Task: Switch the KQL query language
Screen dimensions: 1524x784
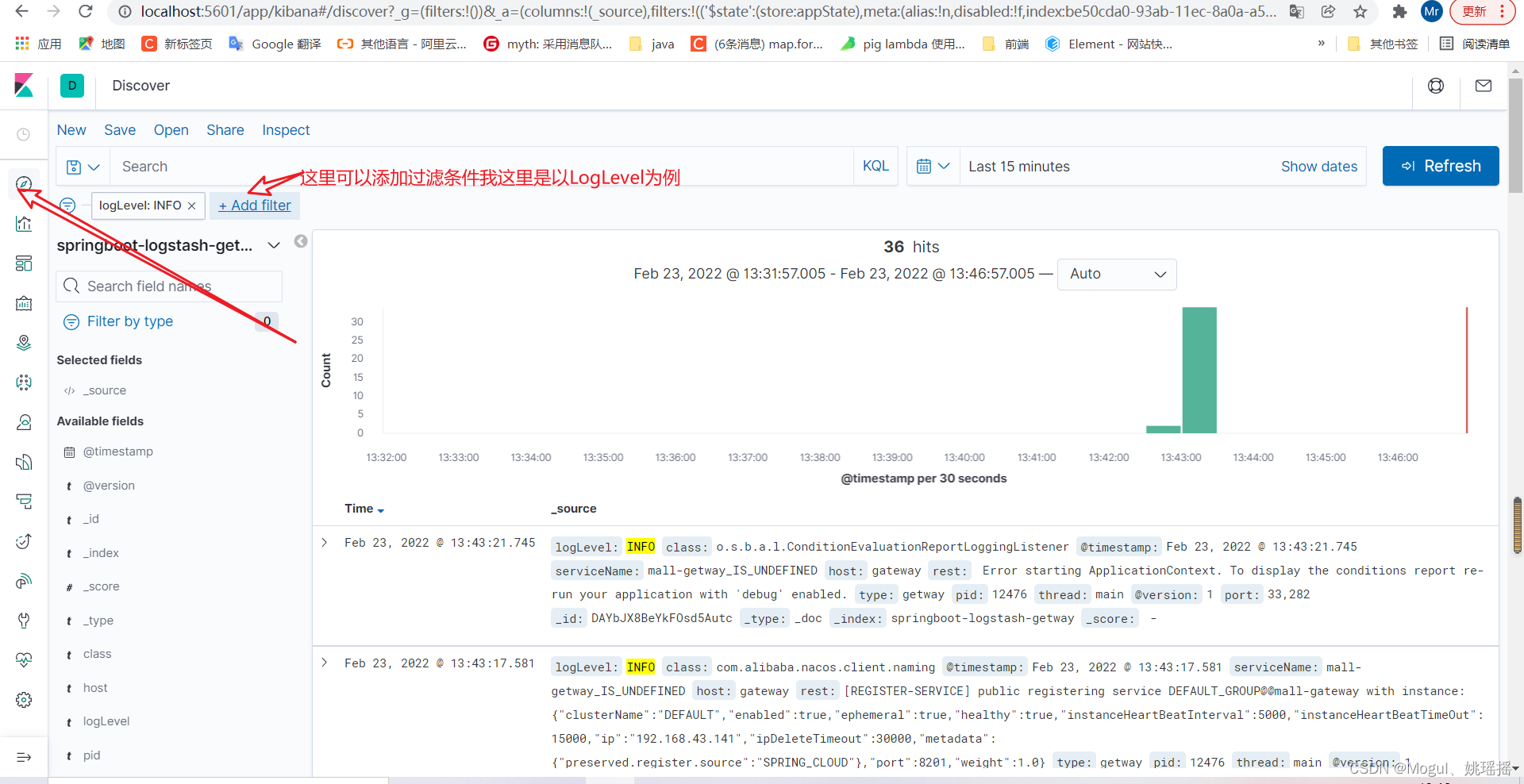Action: pyautogui.click(x=876, y=167)
